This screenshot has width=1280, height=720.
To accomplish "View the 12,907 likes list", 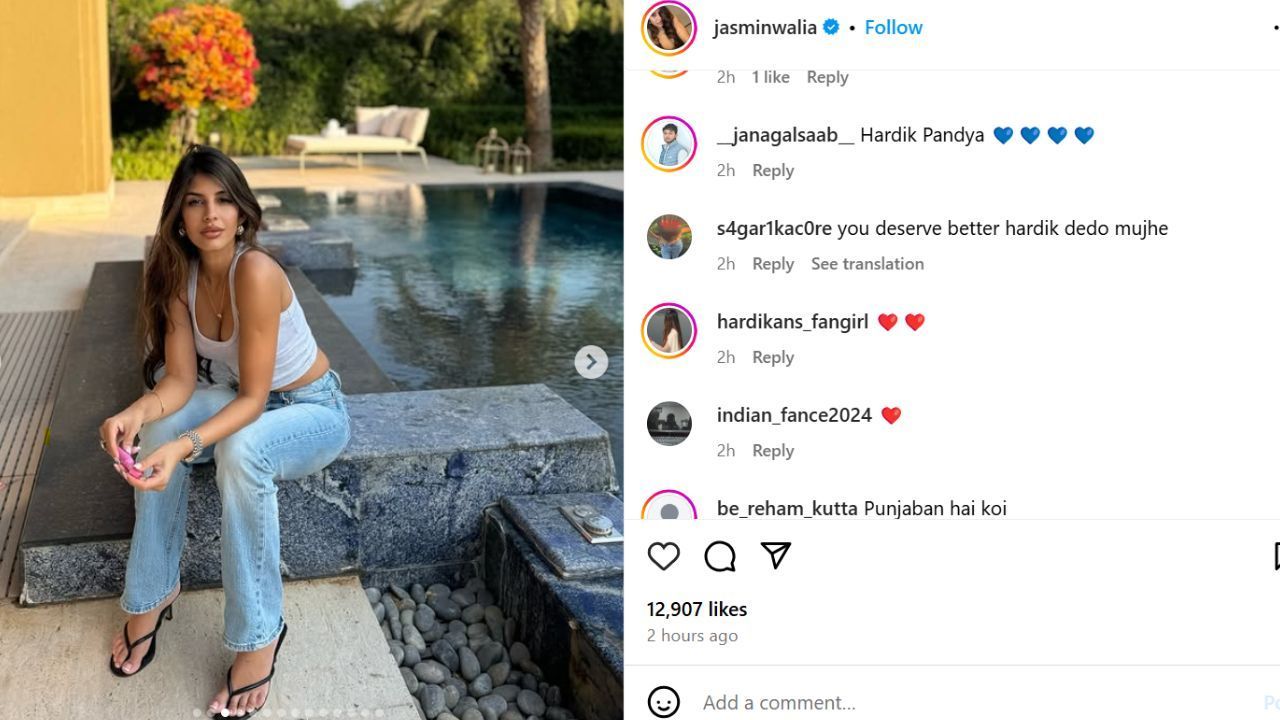I will (697, 609).
